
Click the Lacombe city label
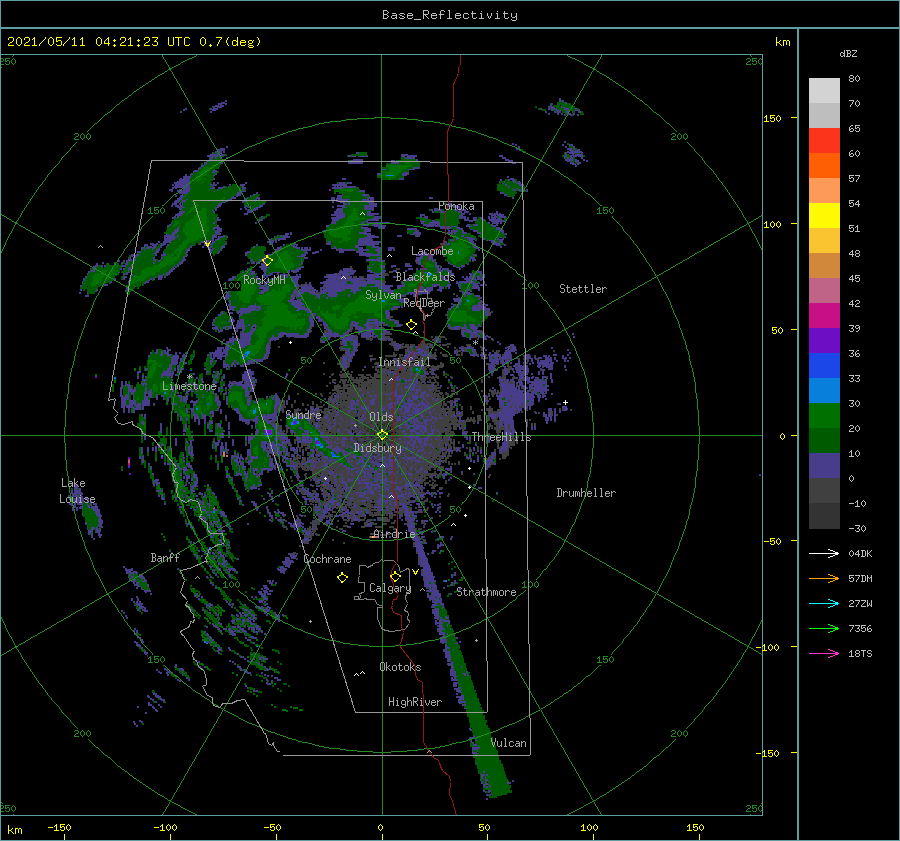(x=432, y=251)
